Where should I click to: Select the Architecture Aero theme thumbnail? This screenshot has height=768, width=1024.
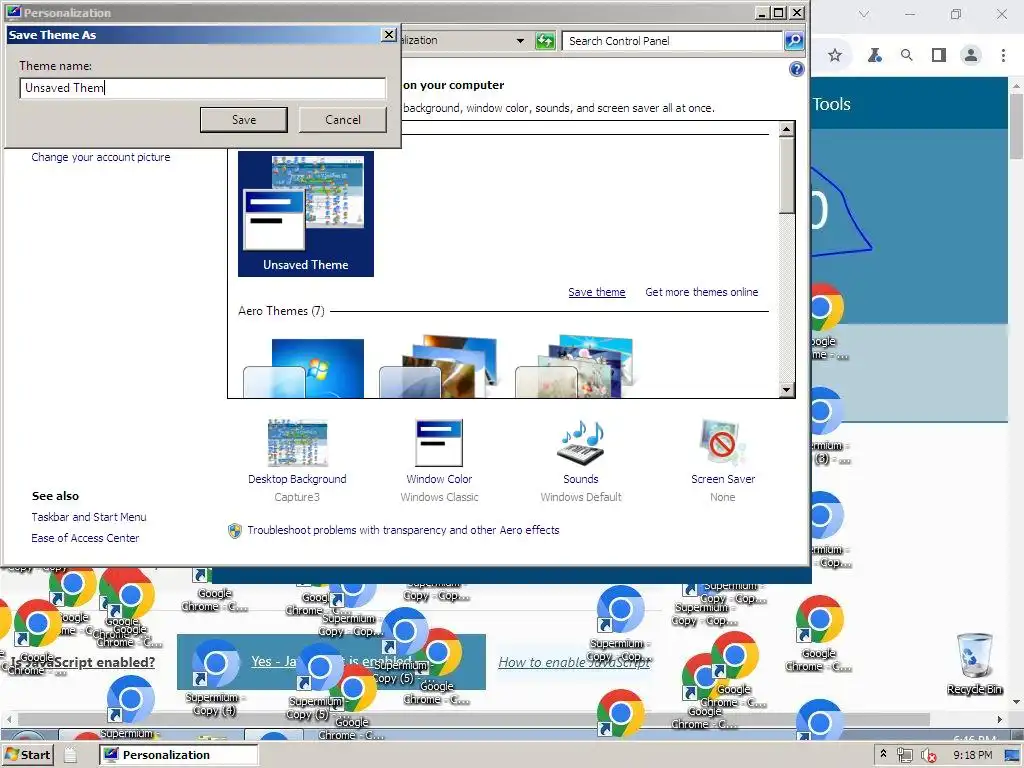click(x=439, y=366)
